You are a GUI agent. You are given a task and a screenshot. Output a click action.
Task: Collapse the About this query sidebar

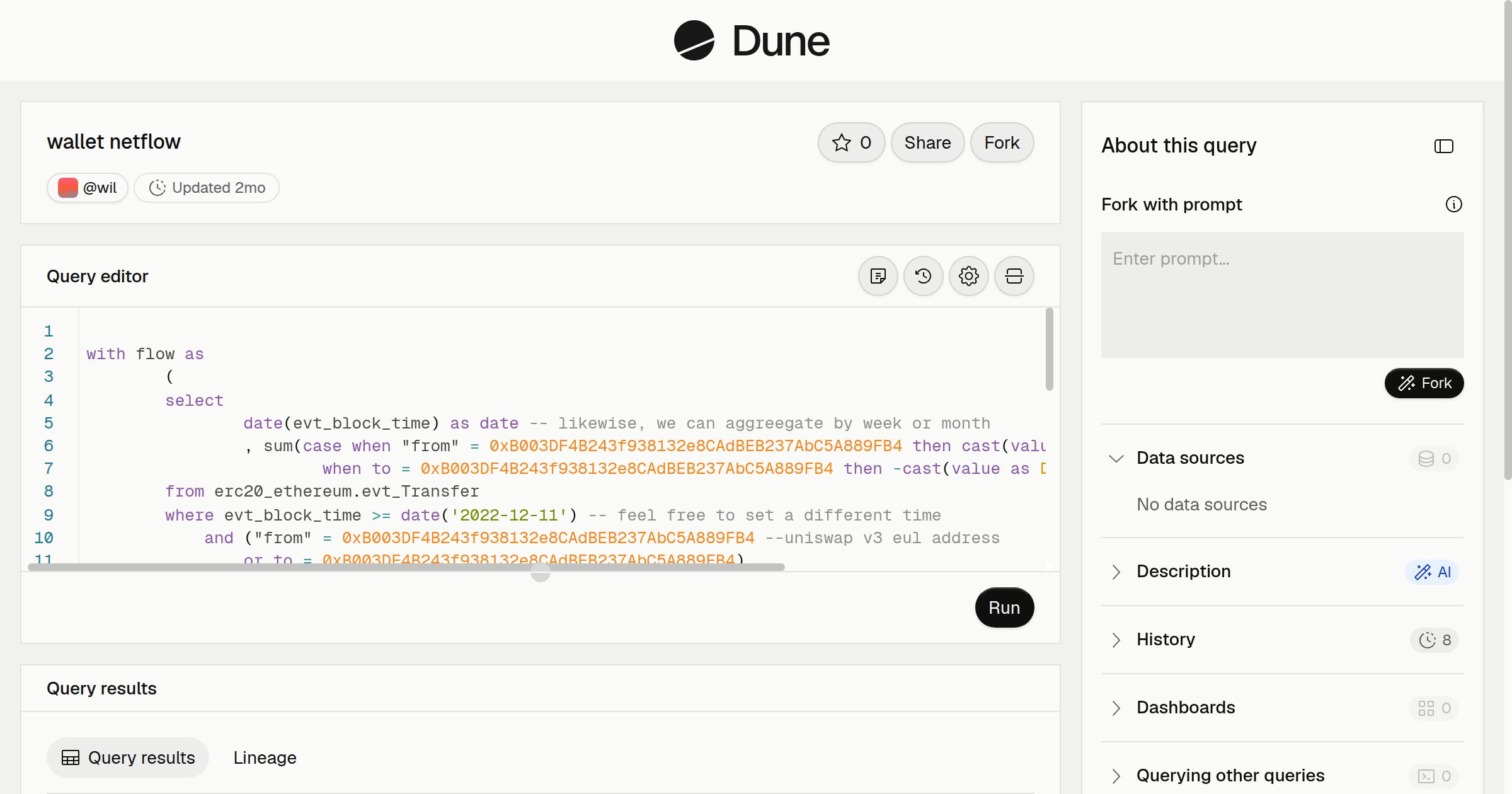[x=1443, y=146]
